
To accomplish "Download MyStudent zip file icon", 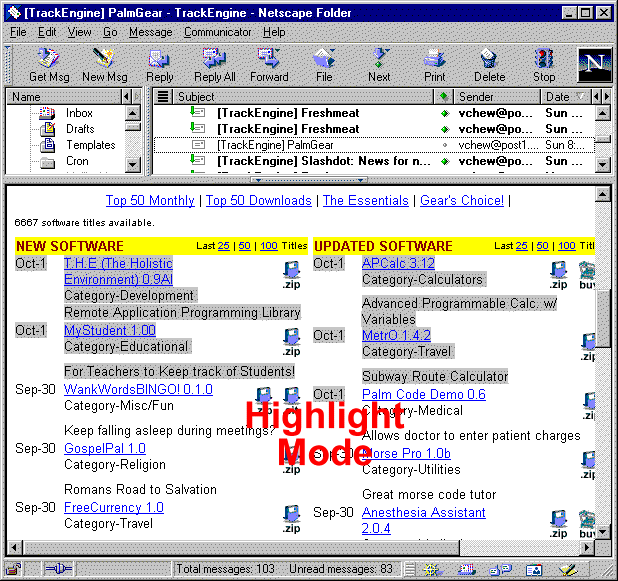I will pos(291,342).
